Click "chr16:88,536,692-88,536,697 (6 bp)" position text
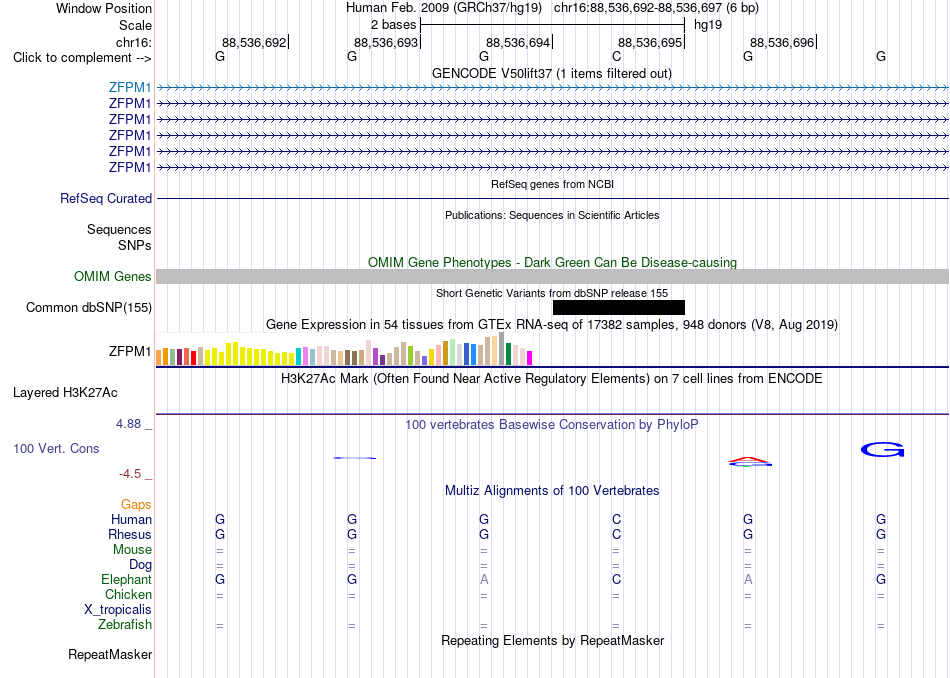Viewport: 950px width, 678px height. (656, 8)
